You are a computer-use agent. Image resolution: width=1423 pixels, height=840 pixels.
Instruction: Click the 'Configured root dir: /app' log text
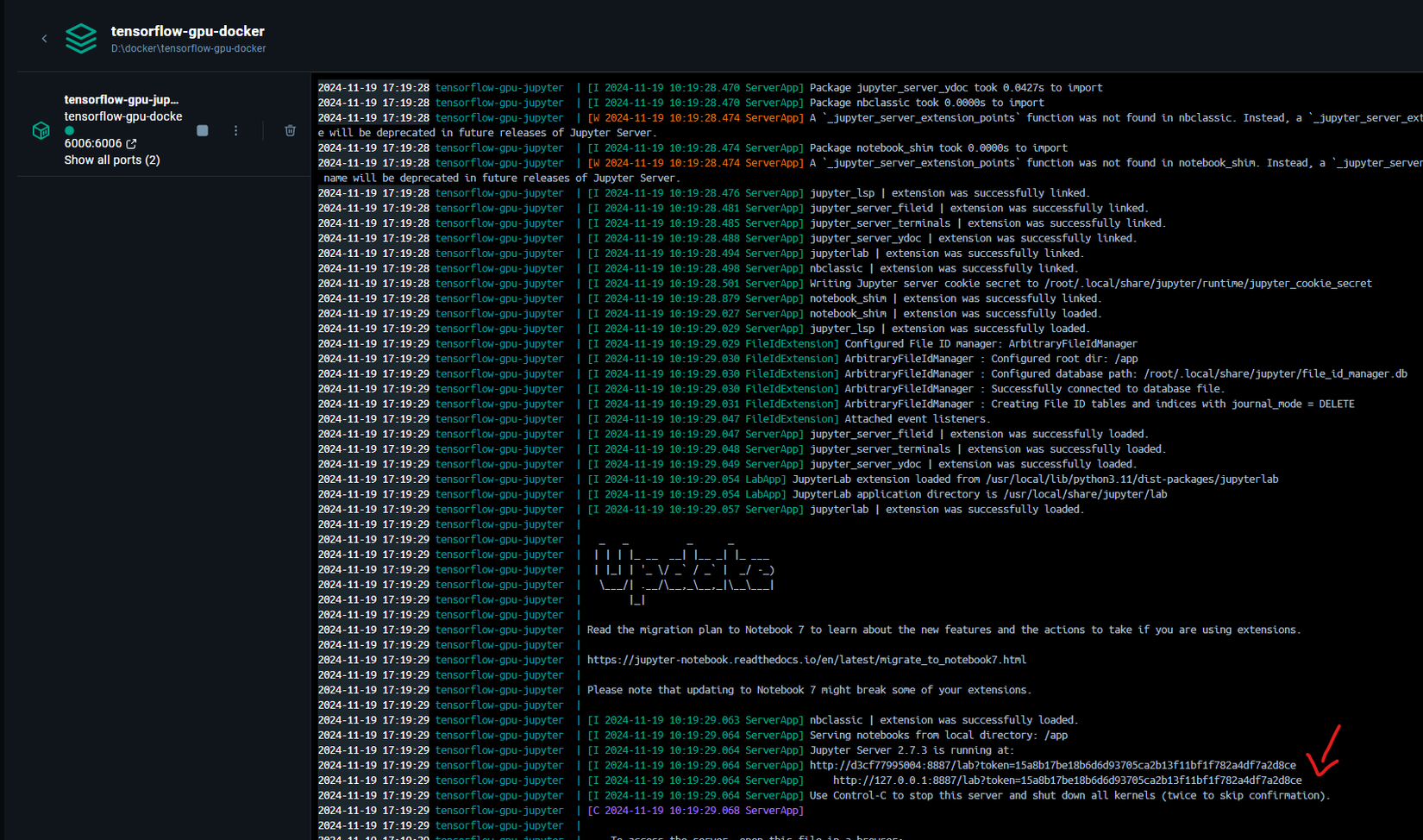[x=1064, y=360]
